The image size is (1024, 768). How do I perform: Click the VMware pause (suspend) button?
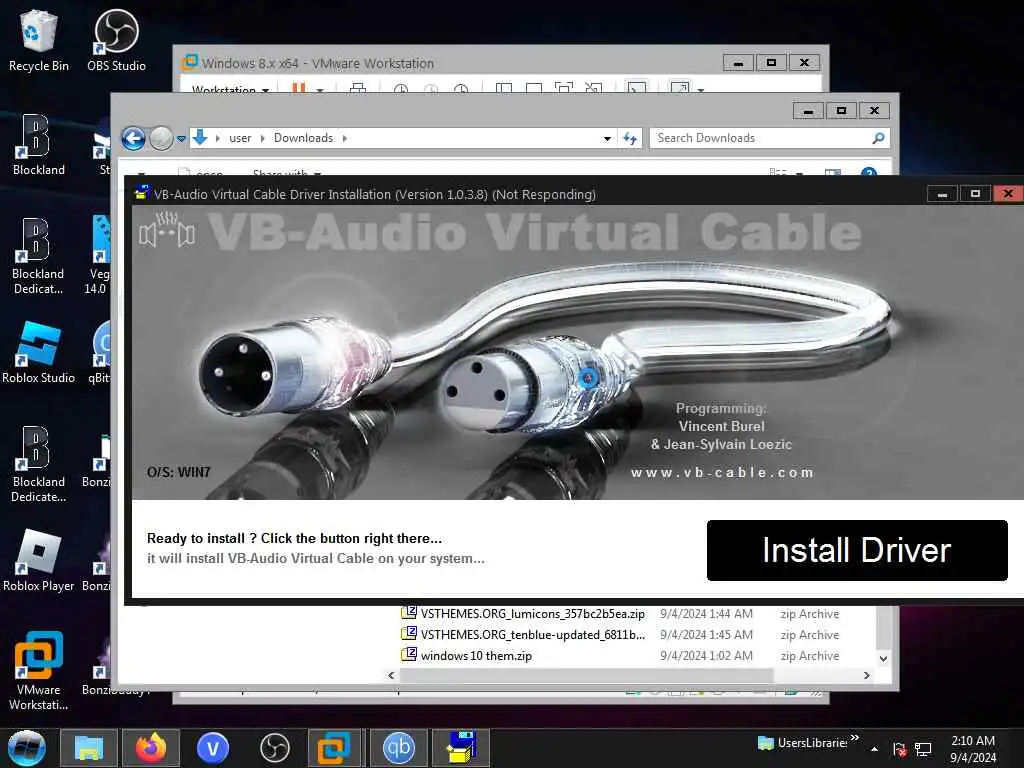pos(298,88)
